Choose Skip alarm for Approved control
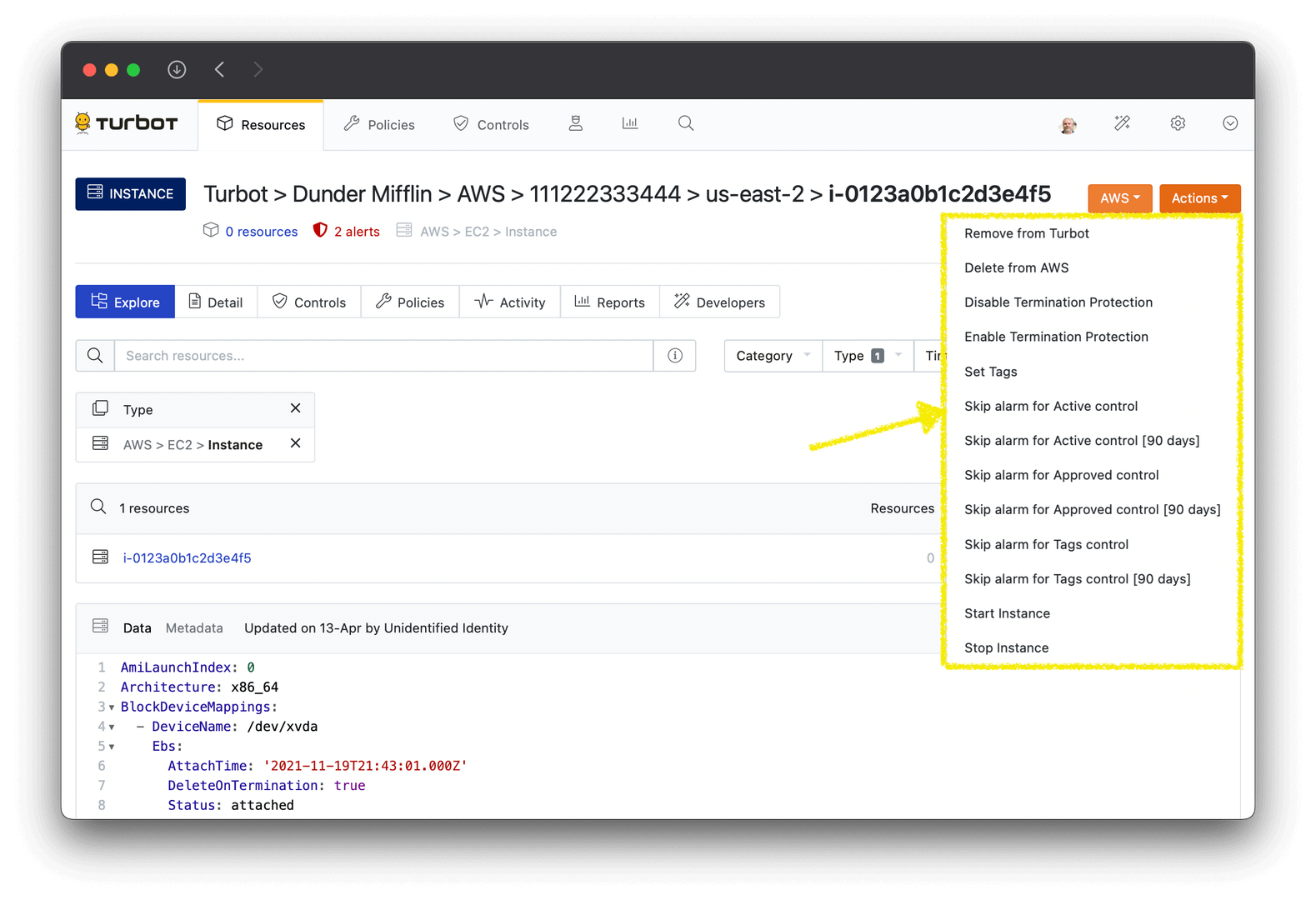This screenshot has width=1316, height=900. pos(1062,475)
